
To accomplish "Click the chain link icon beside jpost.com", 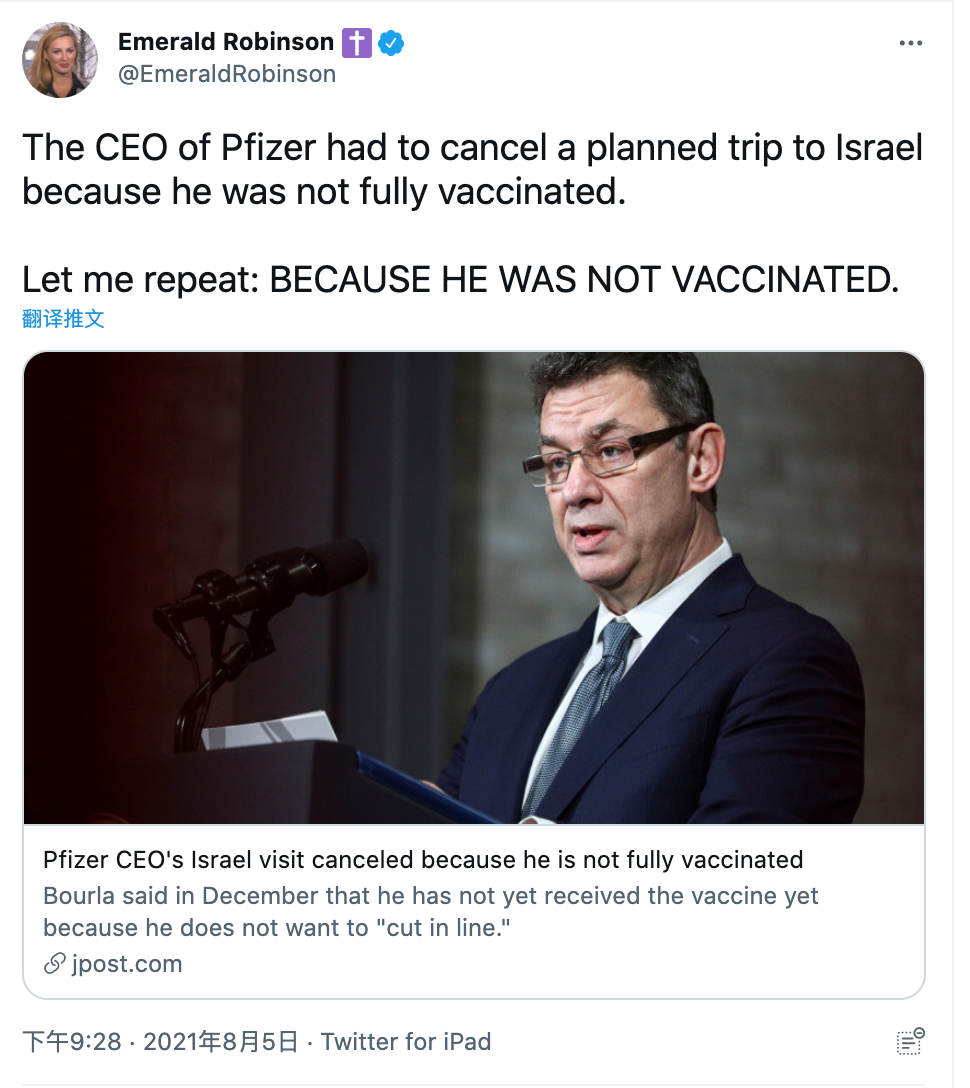I will coord(54,965).
